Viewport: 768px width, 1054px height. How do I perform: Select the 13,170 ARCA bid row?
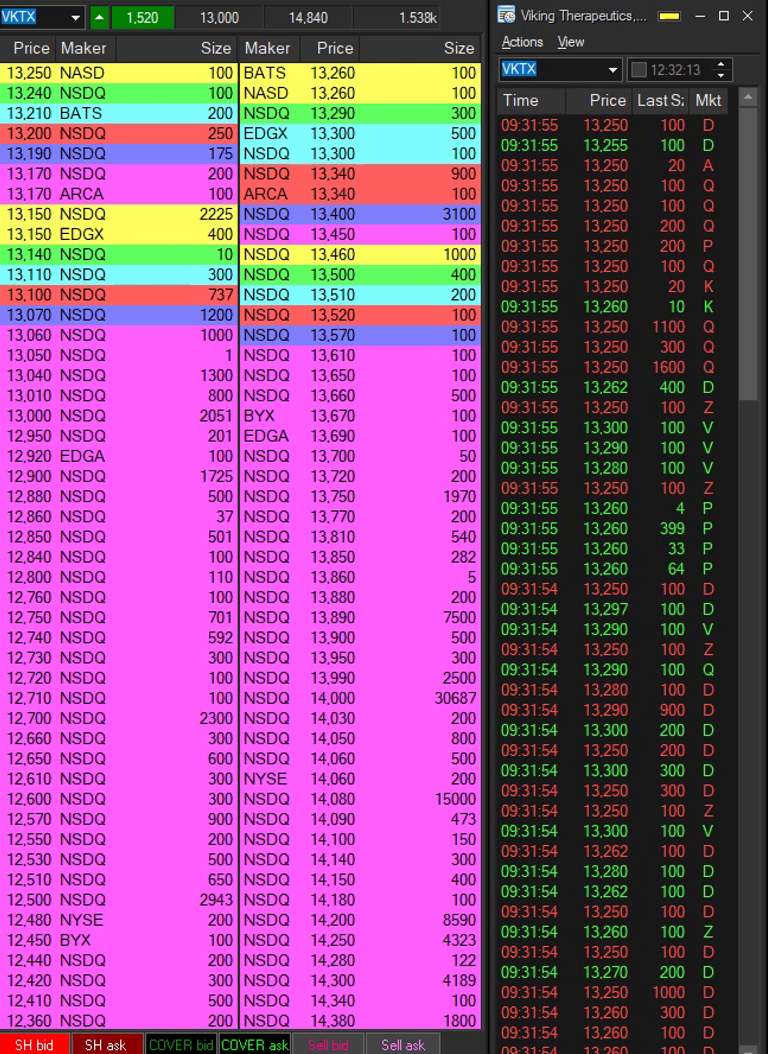tap(118, 194)
